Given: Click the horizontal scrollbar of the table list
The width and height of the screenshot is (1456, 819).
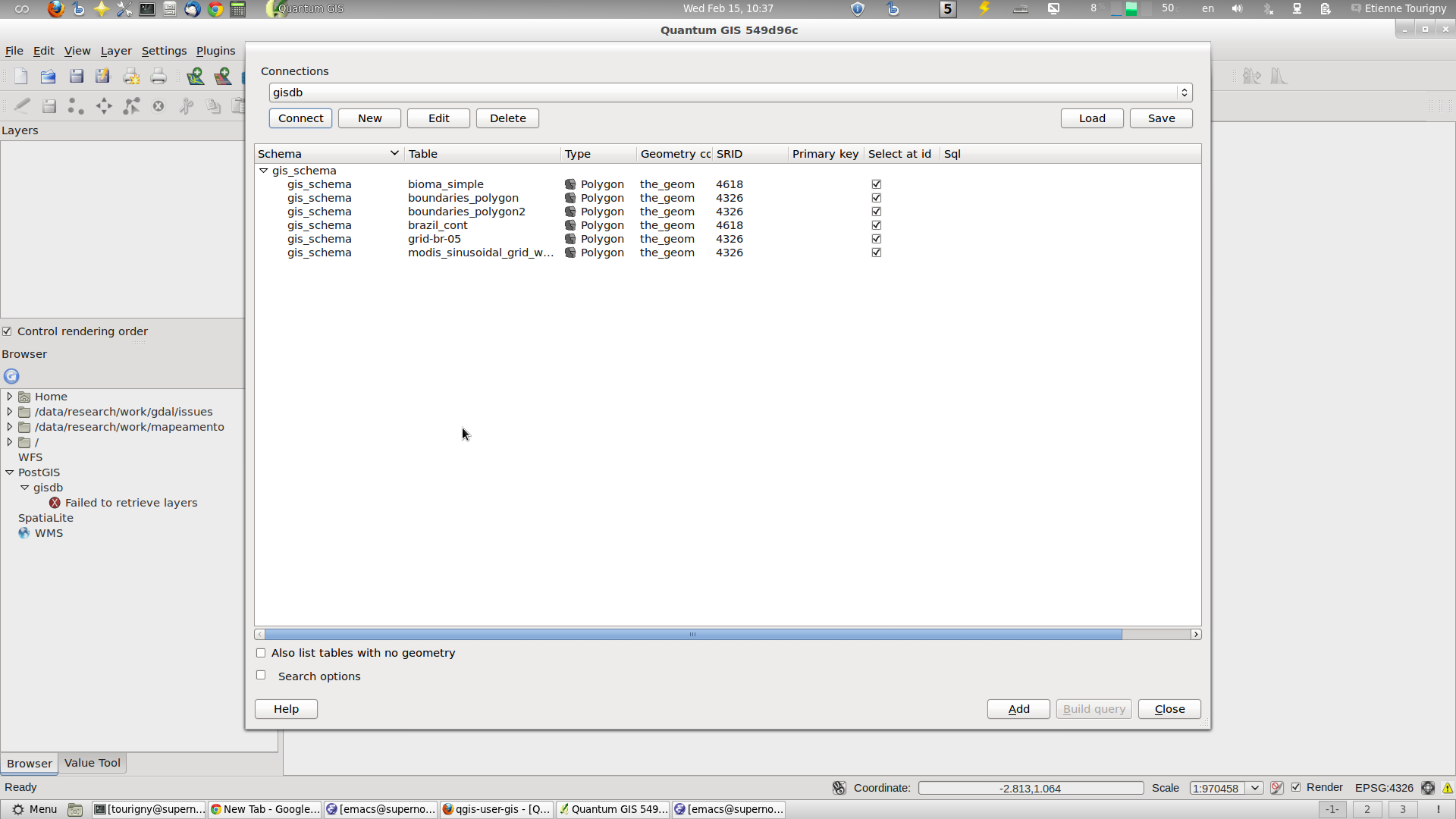Looking at the screenshot, I should [x=692, y=635].
